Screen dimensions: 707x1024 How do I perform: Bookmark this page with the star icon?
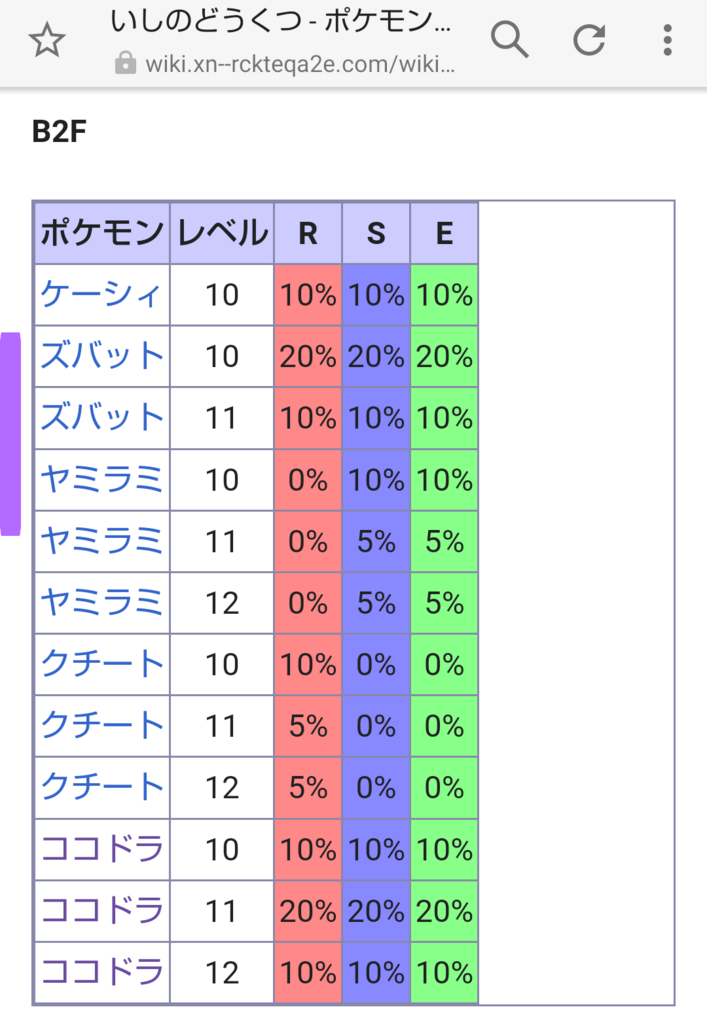tap(47, 40)
